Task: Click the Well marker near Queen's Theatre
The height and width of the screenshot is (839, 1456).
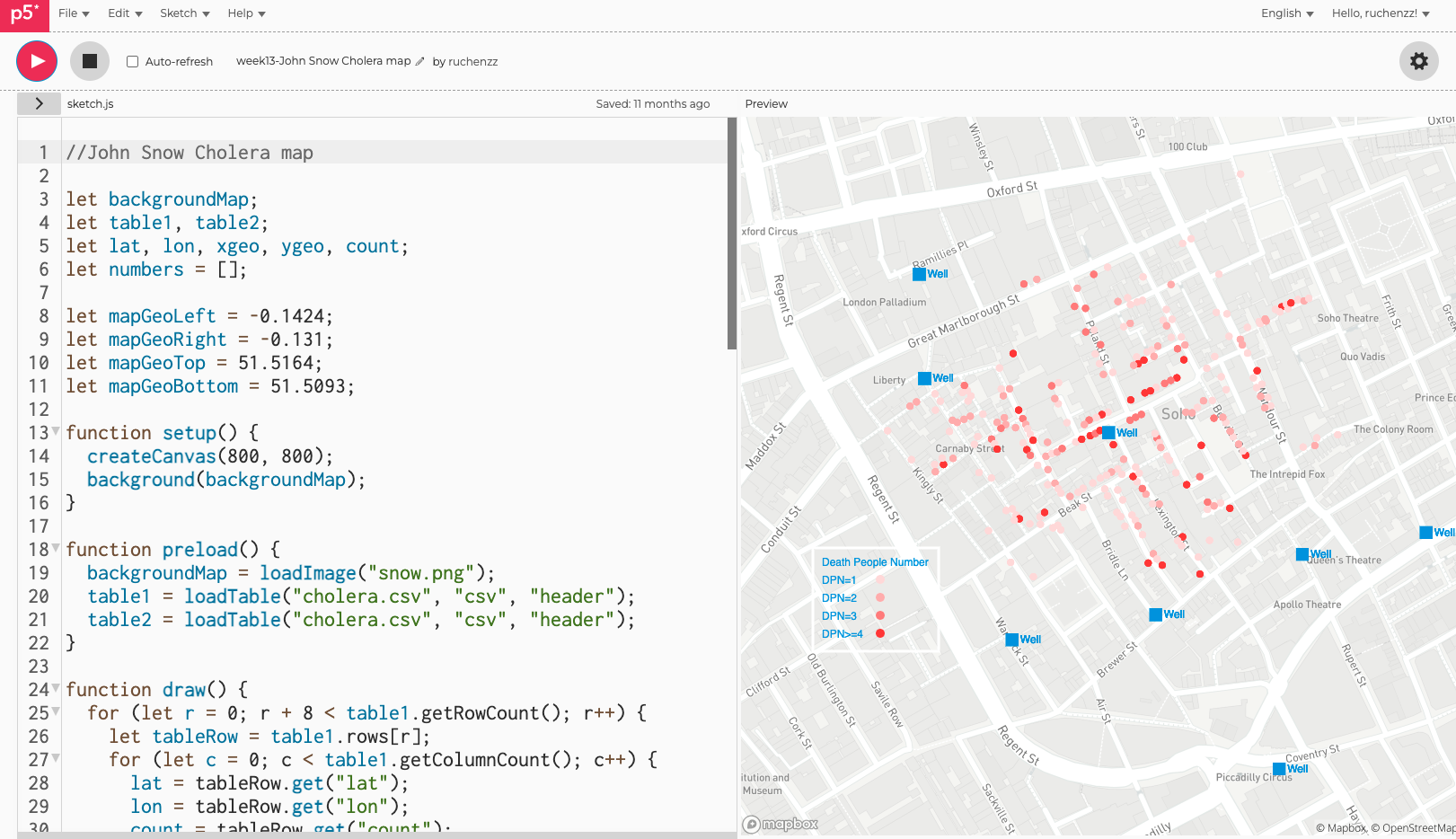Action: [x=1302, y=554]
